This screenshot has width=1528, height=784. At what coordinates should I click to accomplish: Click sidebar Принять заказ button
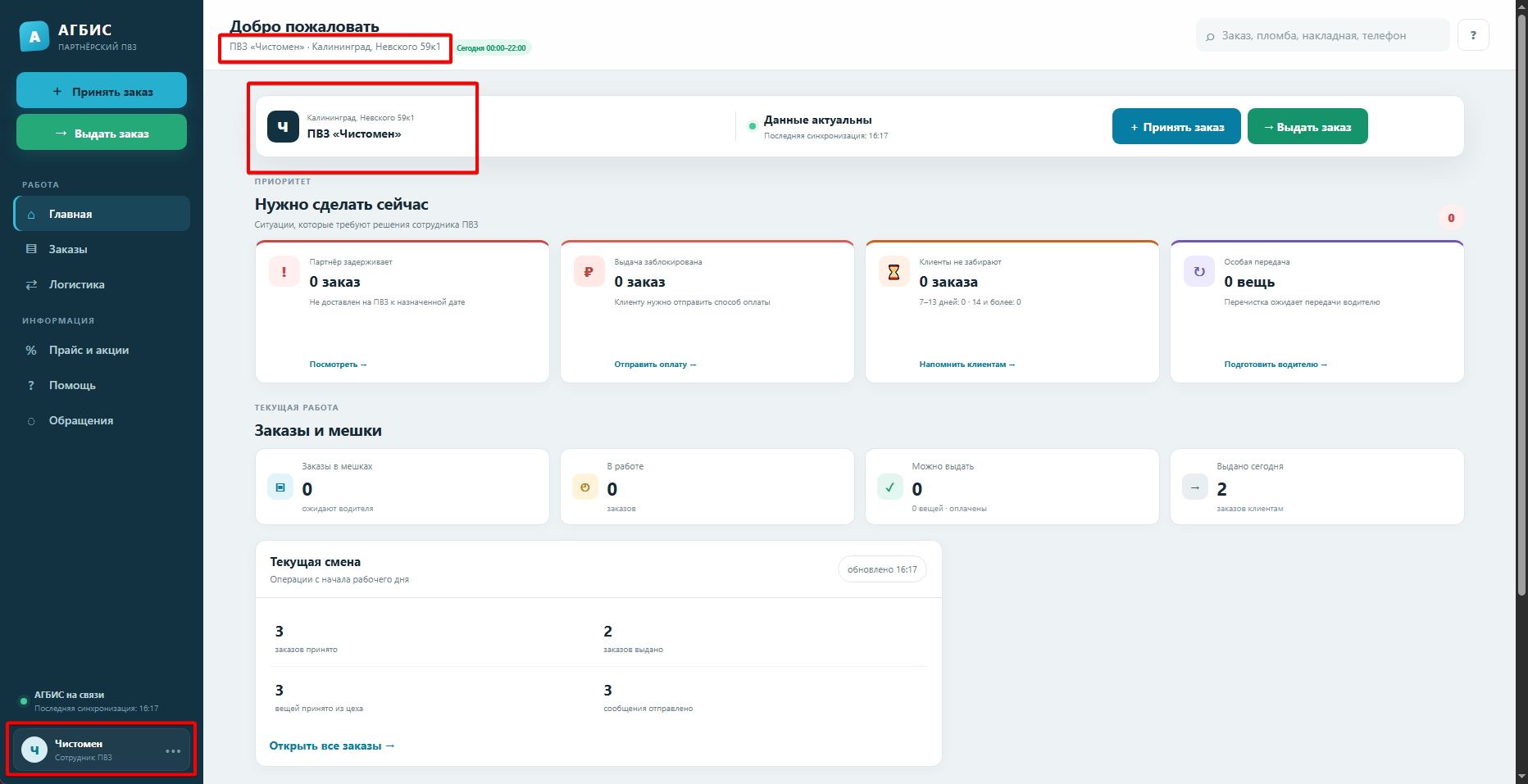pos(102,91)
